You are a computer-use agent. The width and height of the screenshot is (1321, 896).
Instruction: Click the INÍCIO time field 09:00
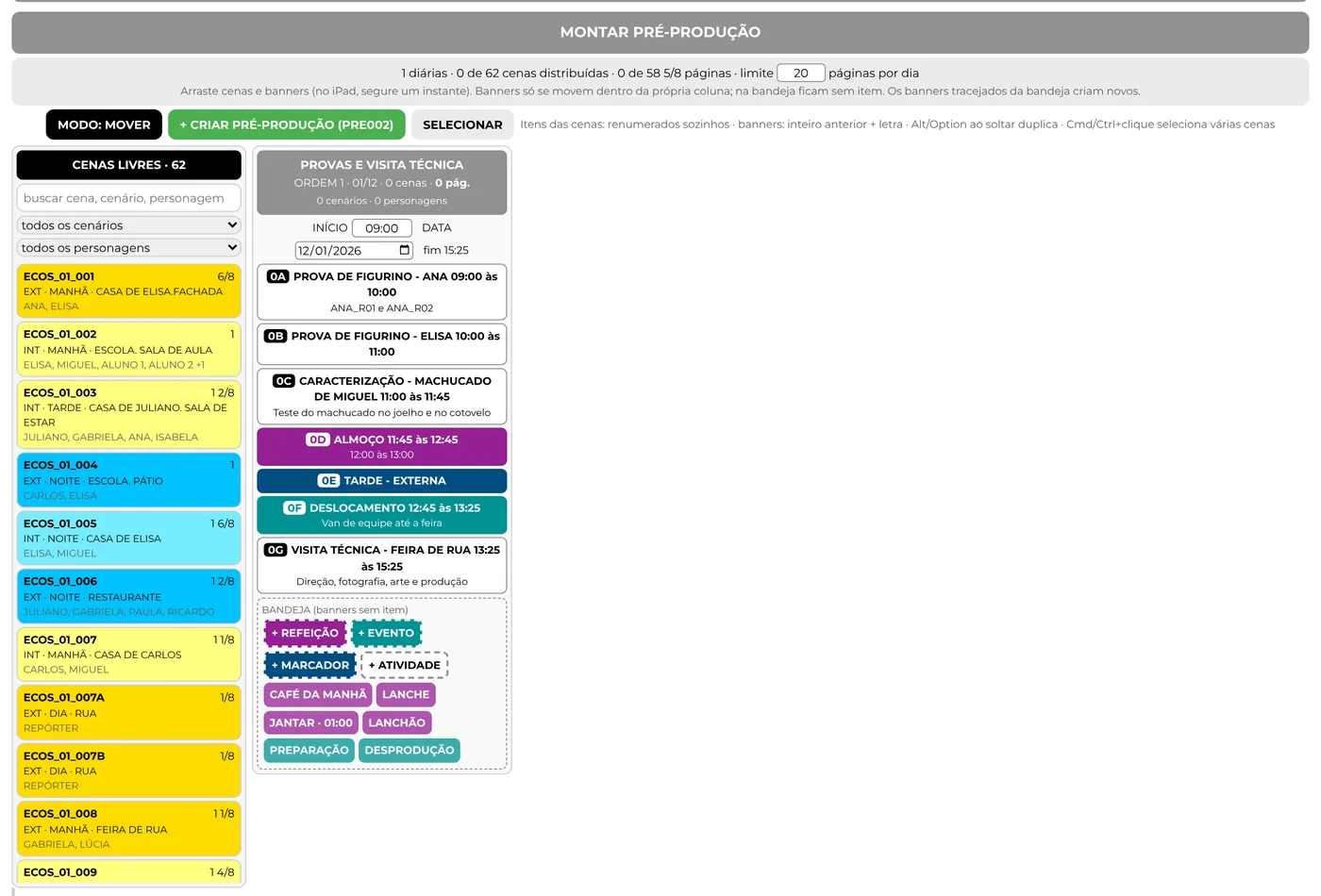click(382, 228)
